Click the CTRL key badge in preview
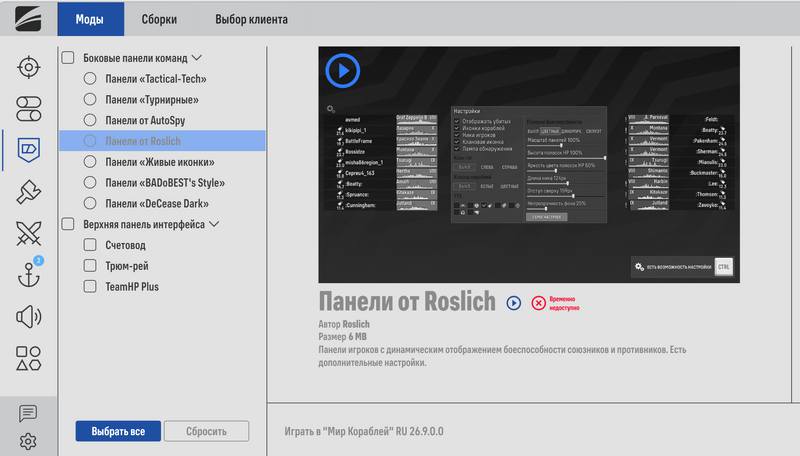 [x=723, y=267]
